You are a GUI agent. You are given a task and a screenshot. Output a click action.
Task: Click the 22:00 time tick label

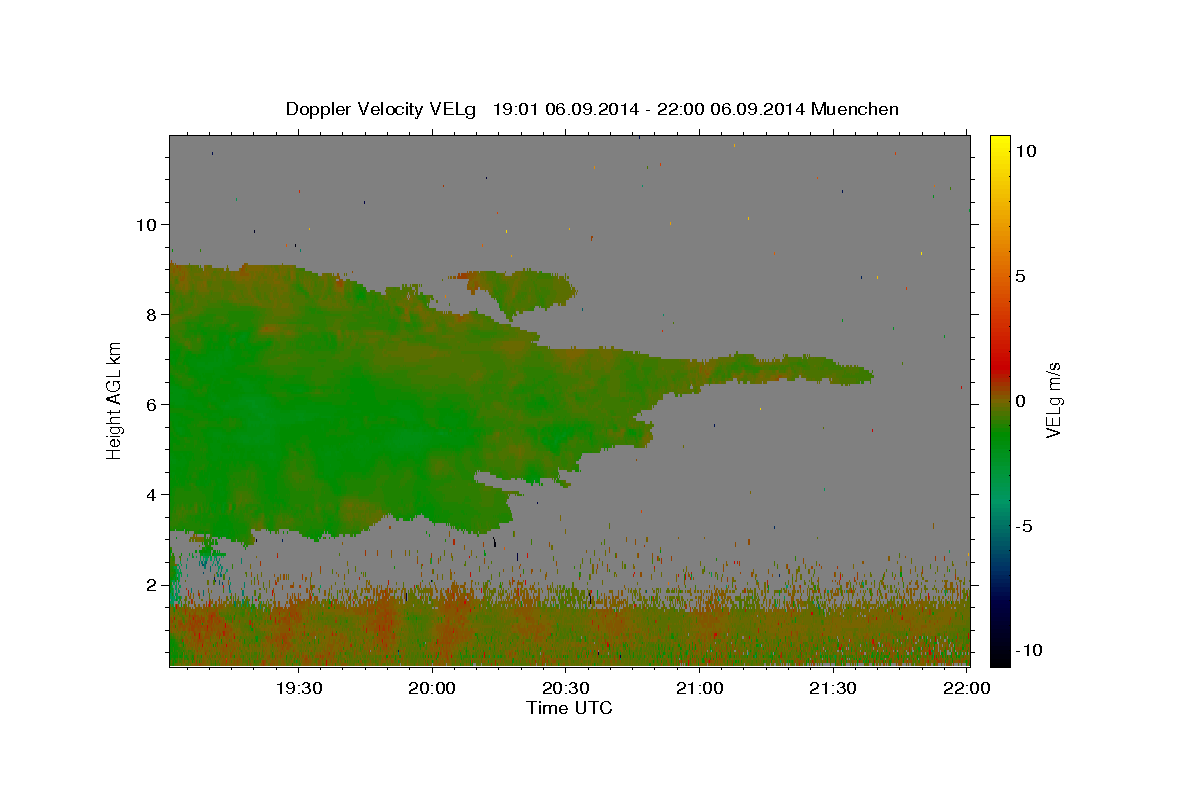tap(966, 688)
